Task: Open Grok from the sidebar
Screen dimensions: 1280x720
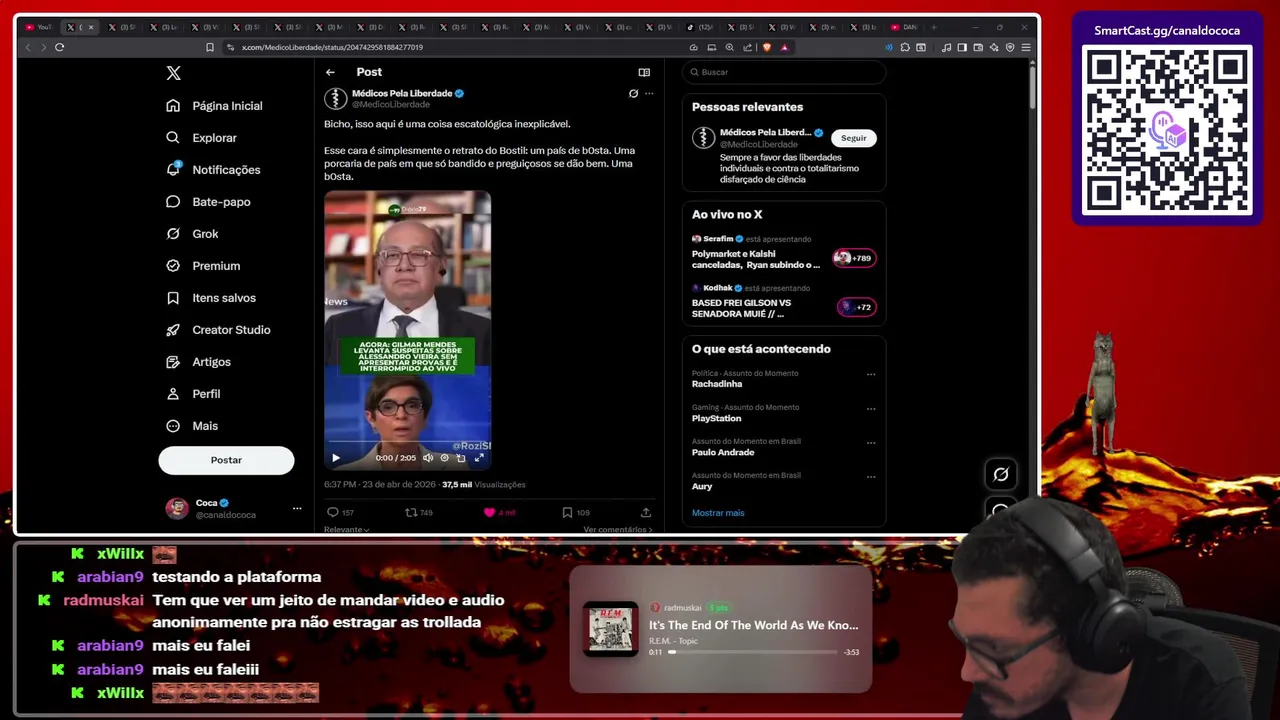Action: 192,234
